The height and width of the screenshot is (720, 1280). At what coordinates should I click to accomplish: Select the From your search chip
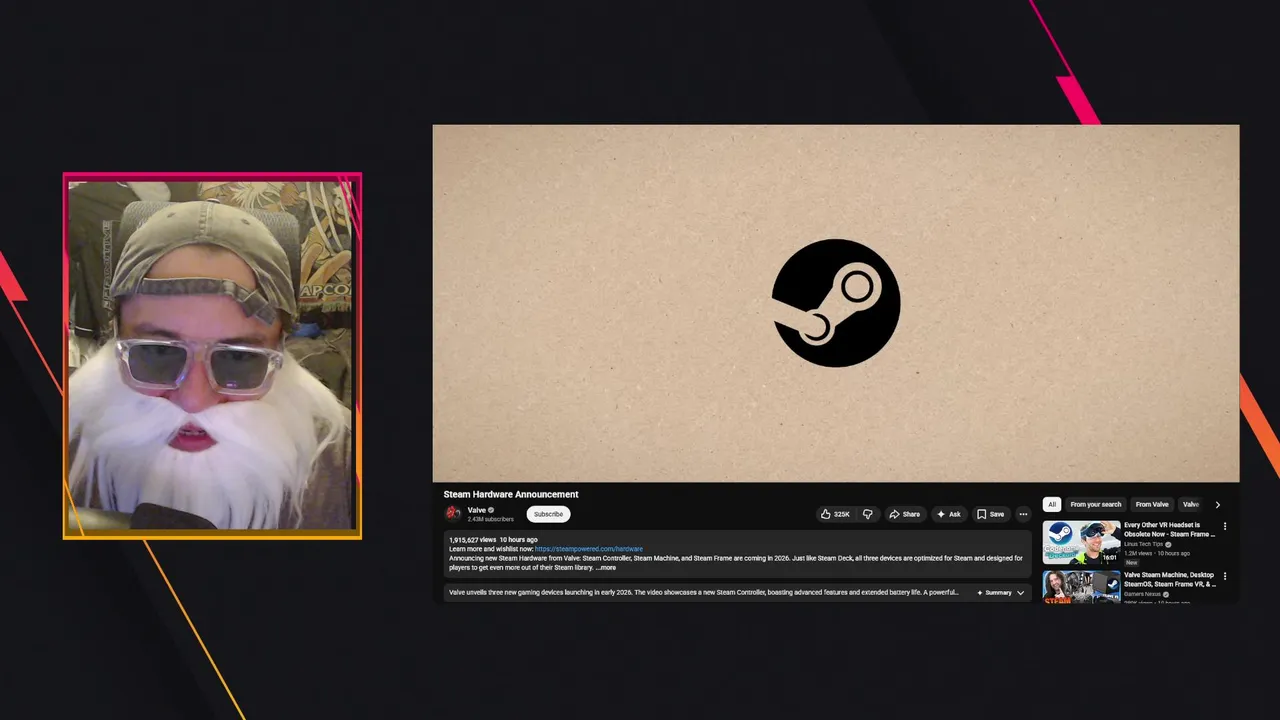click(1096, 504)
